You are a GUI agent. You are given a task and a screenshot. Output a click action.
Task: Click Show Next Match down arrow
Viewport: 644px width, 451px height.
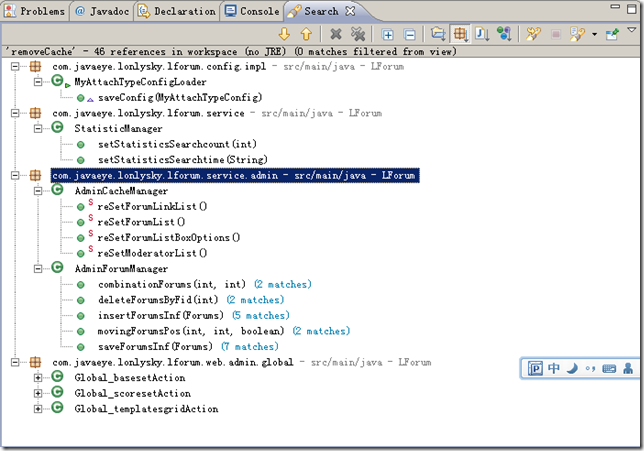pyautogui.click(x=284, y=34)
